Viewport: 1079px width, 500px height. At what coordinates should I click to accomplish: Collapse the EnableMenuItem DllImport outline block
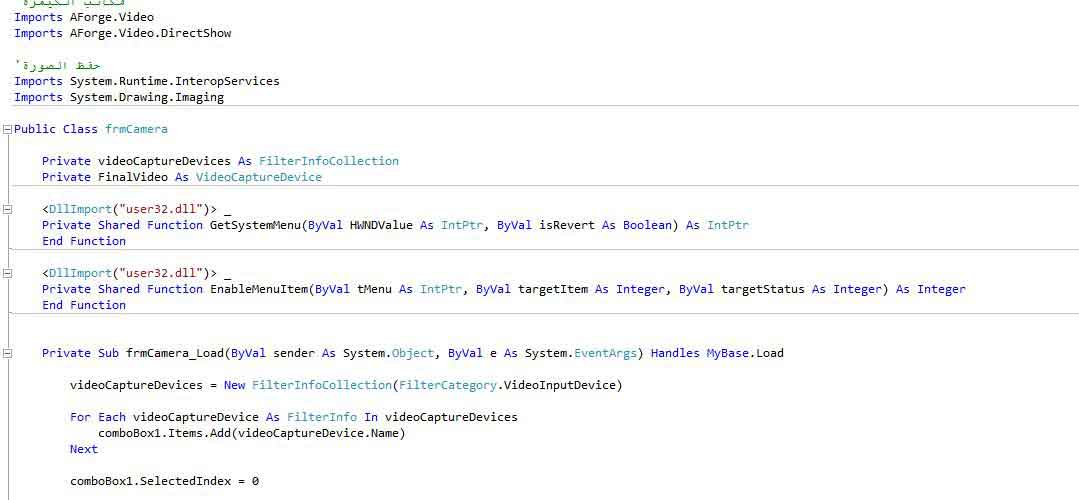pos(8,273)
